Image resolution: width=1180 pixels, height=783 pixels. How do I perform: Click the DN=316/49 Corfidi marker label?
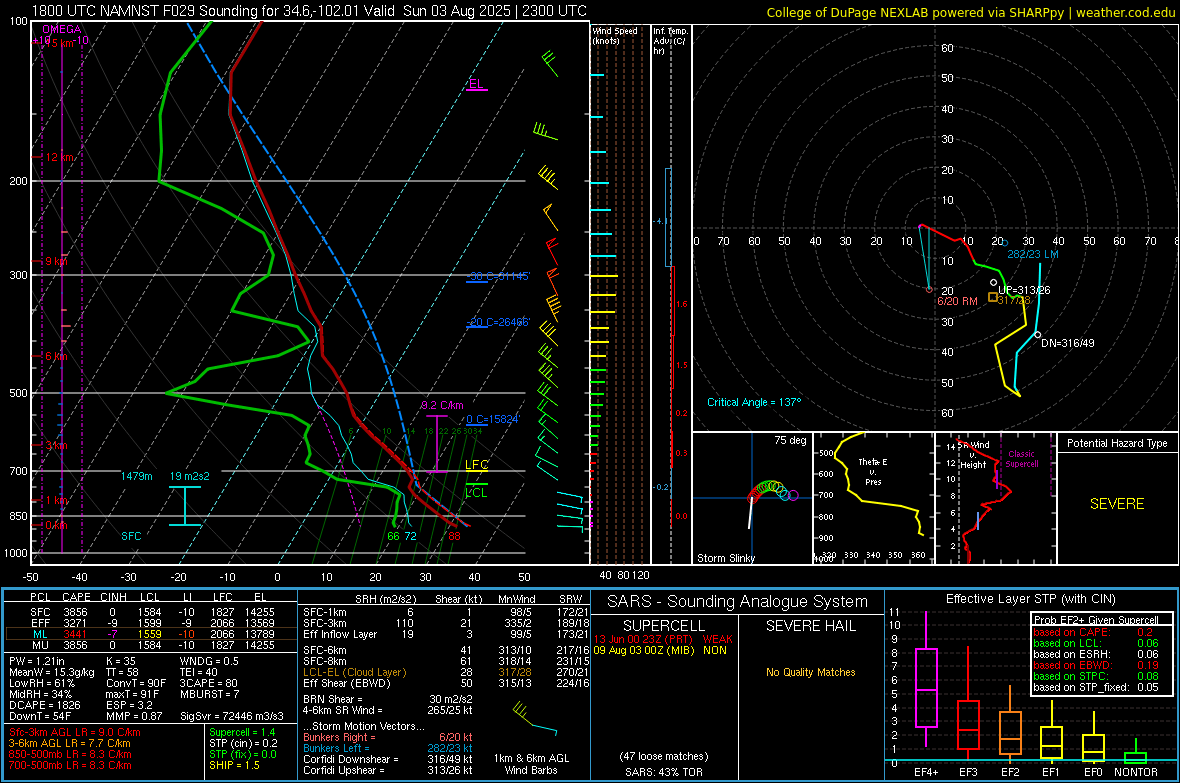pos(1068,343)
